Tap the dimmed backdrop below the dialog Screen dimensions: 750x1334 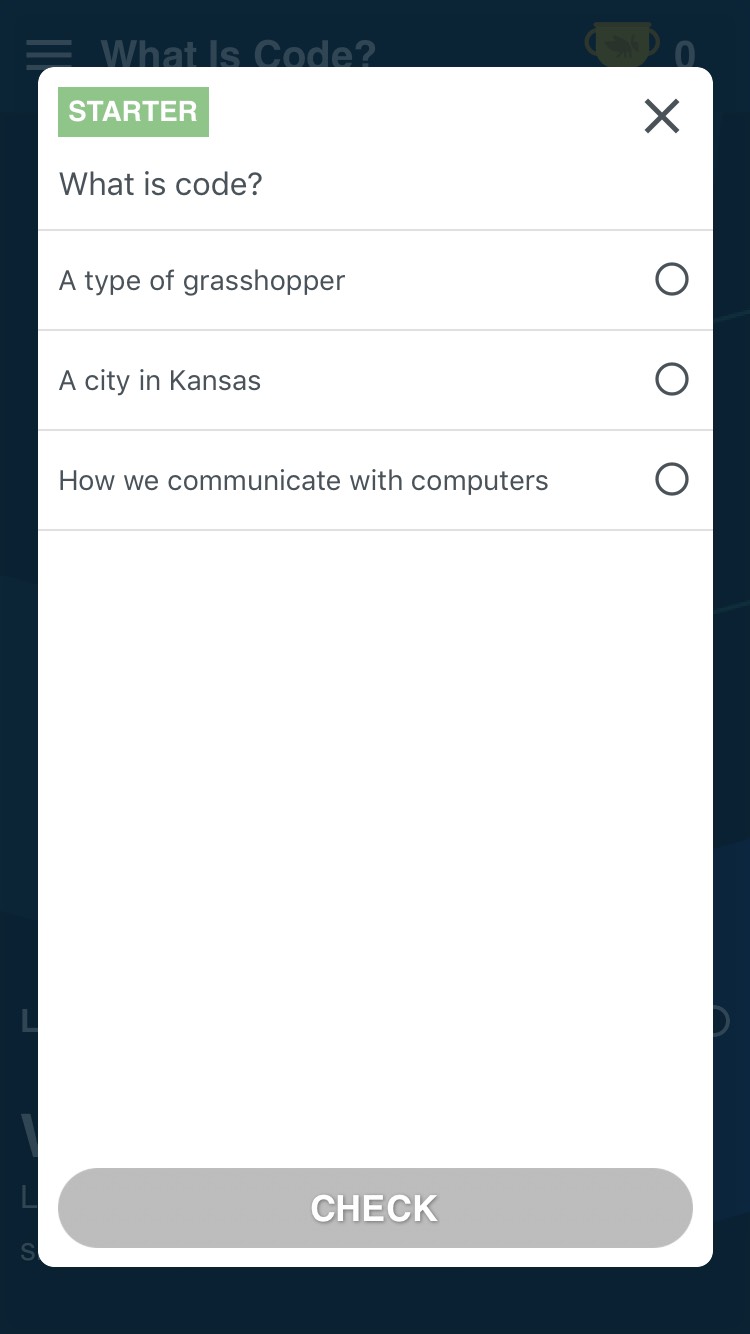pos(375,1300)
